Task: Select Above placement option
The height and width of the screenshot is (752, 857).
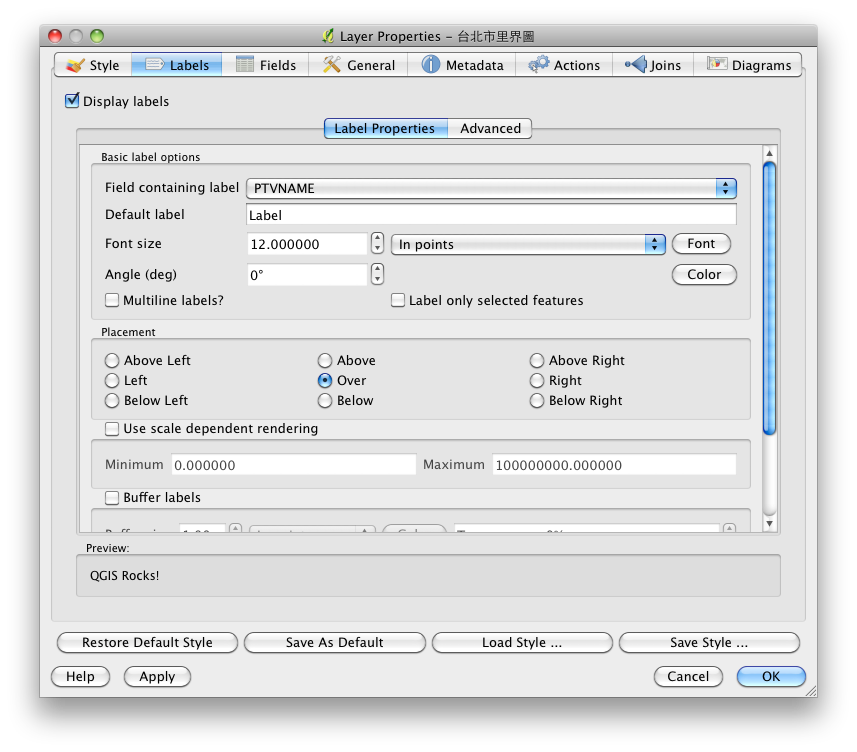Action: click(x=325, y=360)
